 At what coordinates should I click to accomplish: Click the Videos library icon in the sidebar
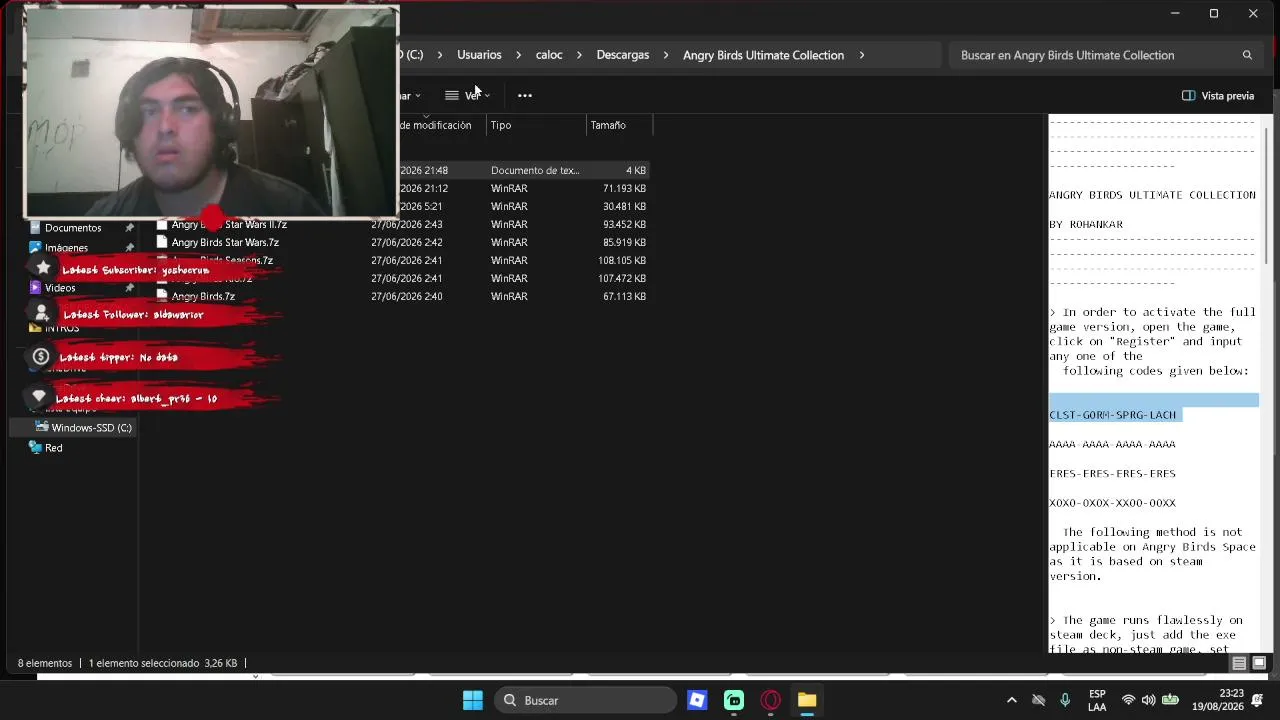35,288
